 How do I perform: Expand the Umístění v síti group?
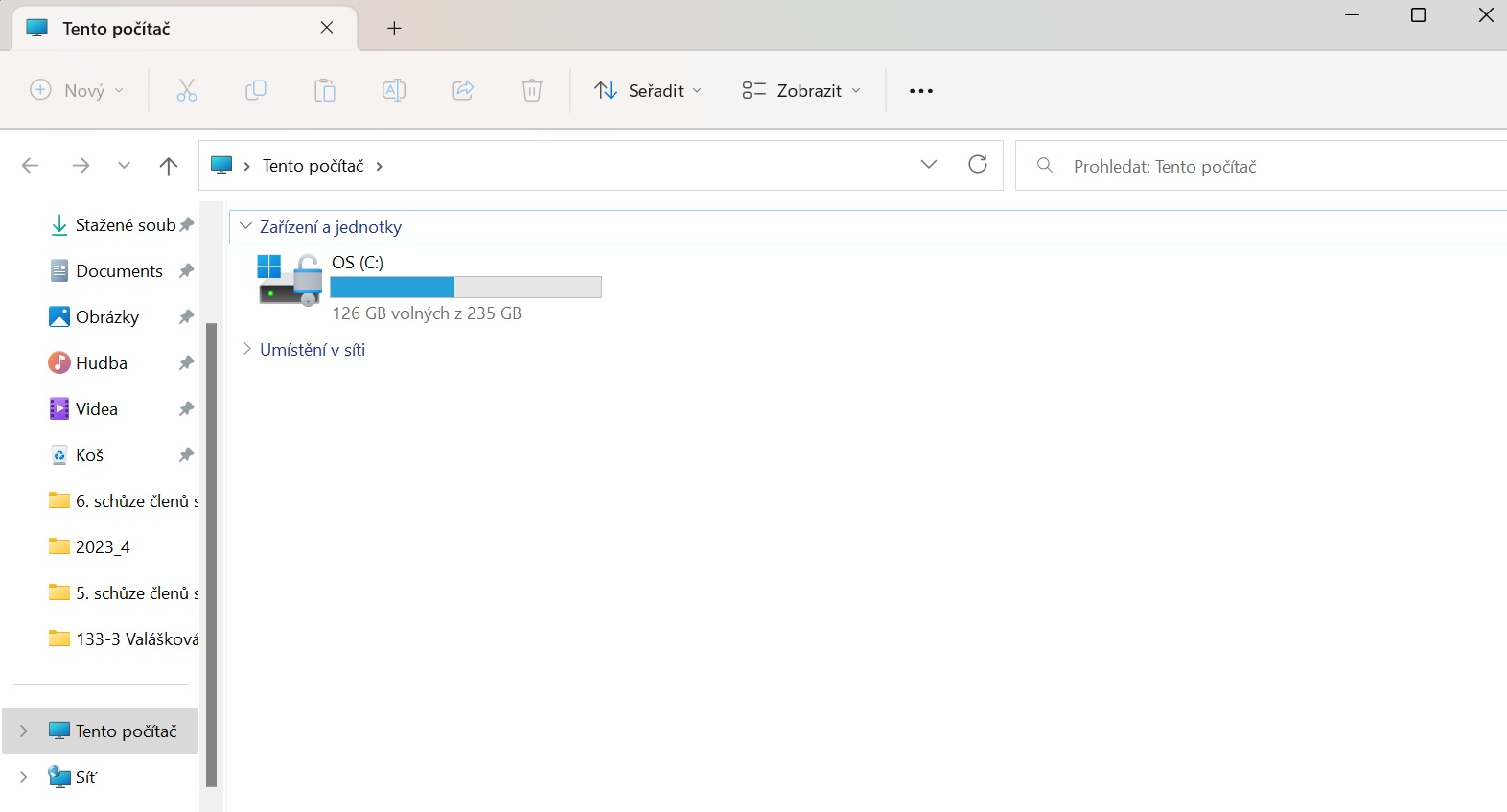(247, 350)
